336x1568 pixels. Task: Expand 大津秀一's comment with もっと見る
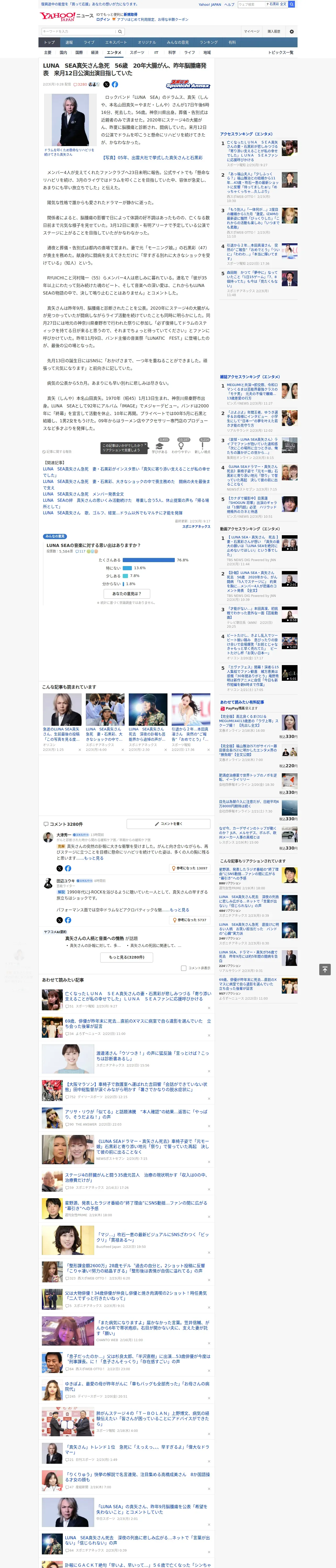pos(93,858)
